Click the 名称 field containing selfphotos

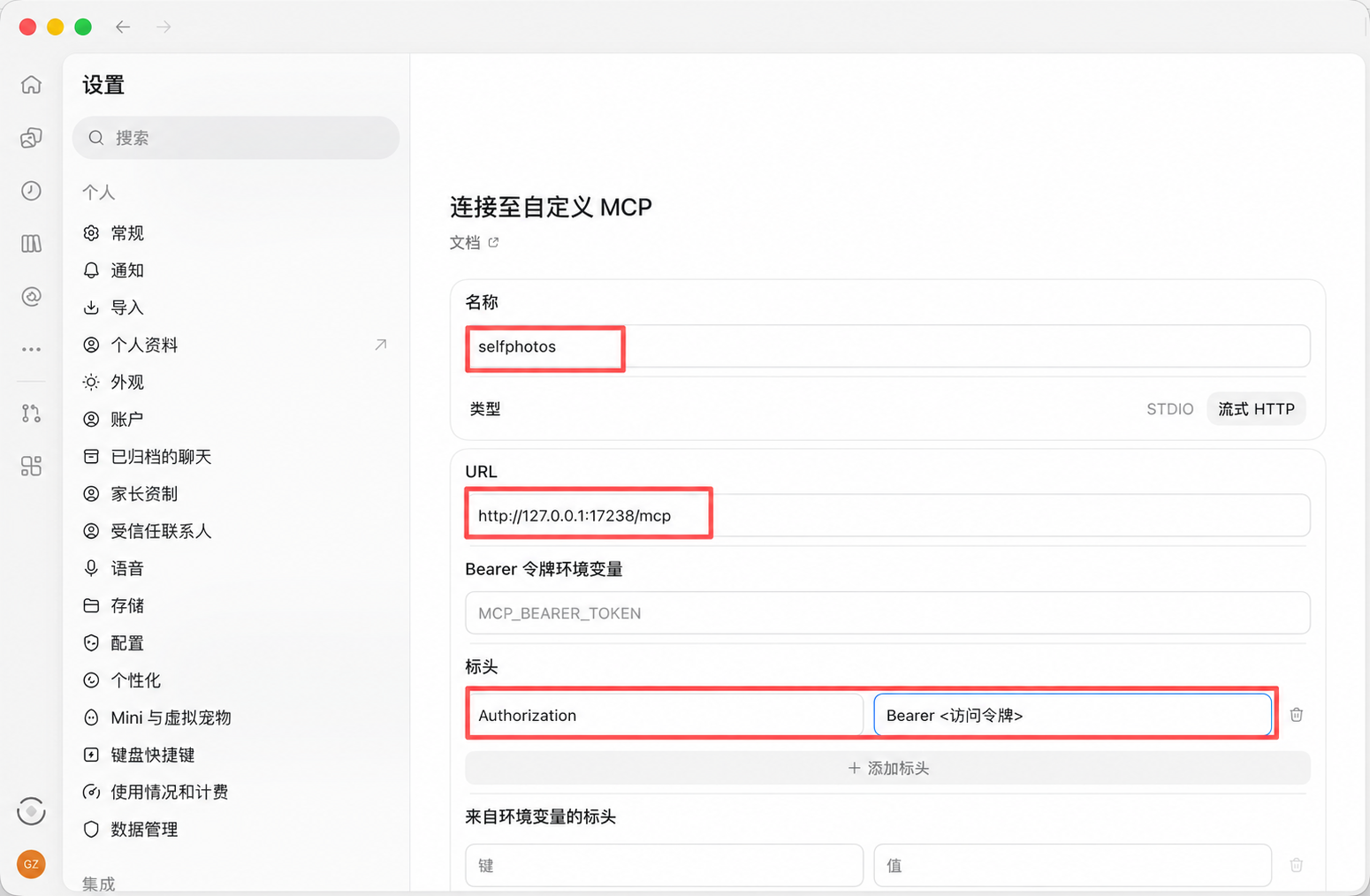887,346
